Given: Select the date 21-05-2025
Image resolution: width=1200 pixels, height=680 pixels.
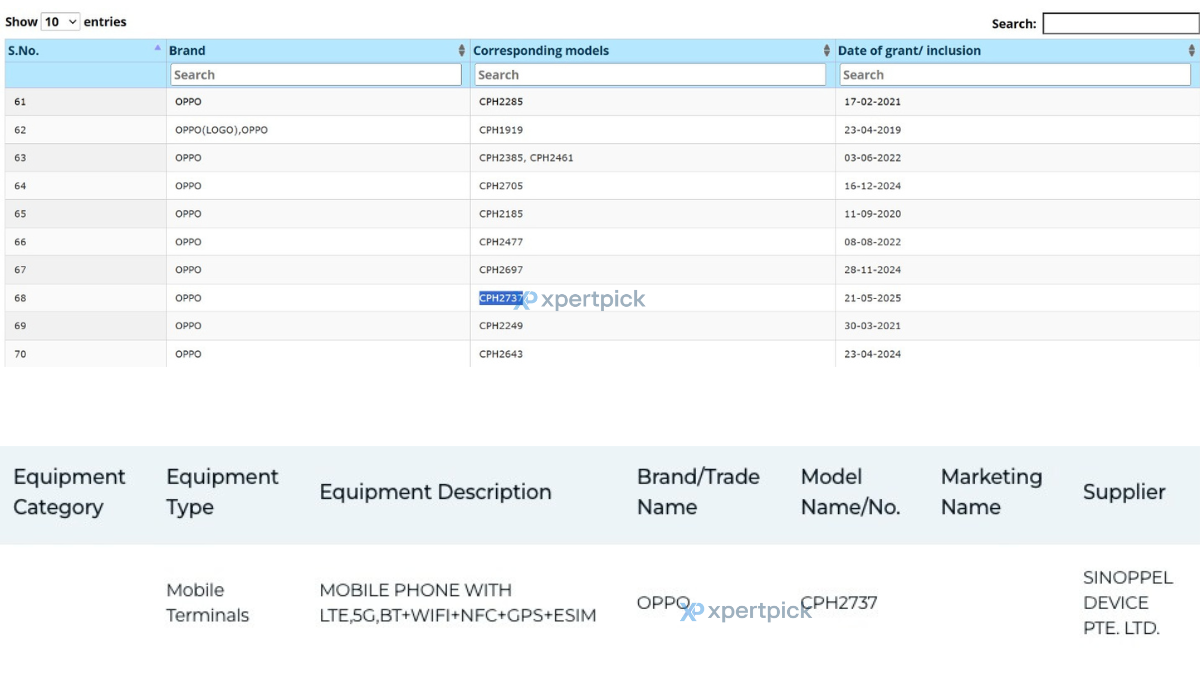Looking at the screenshot, I should (872, 298).
